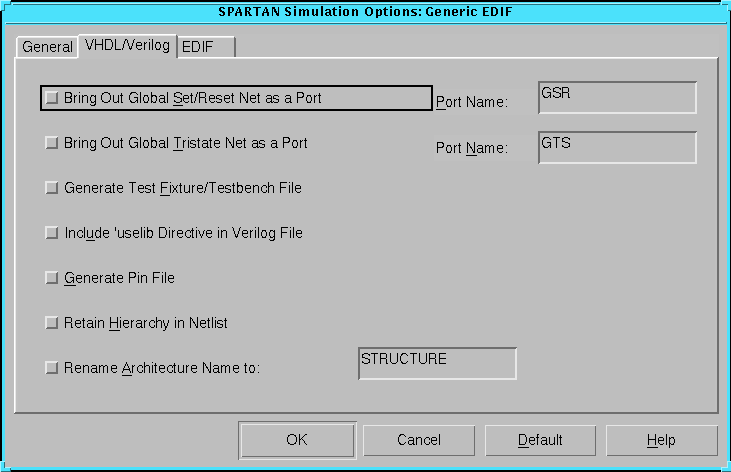731x472 pixels.
Task: Click the STRUCTURE architecture name field
Action: tap(437, 364)
